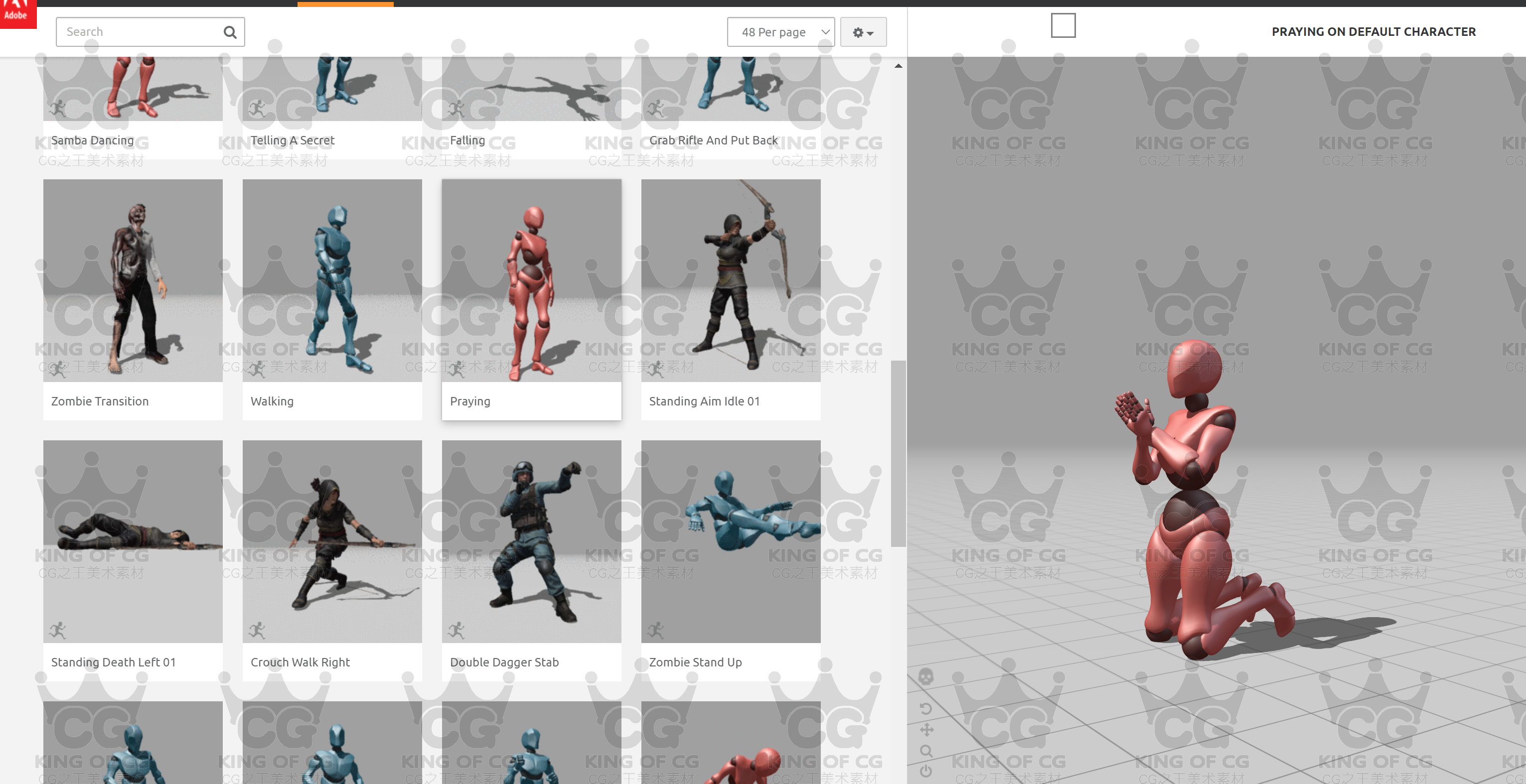Click the 'Zombie Transition' label
This screenshot has height=784, width=1526.
100,401
